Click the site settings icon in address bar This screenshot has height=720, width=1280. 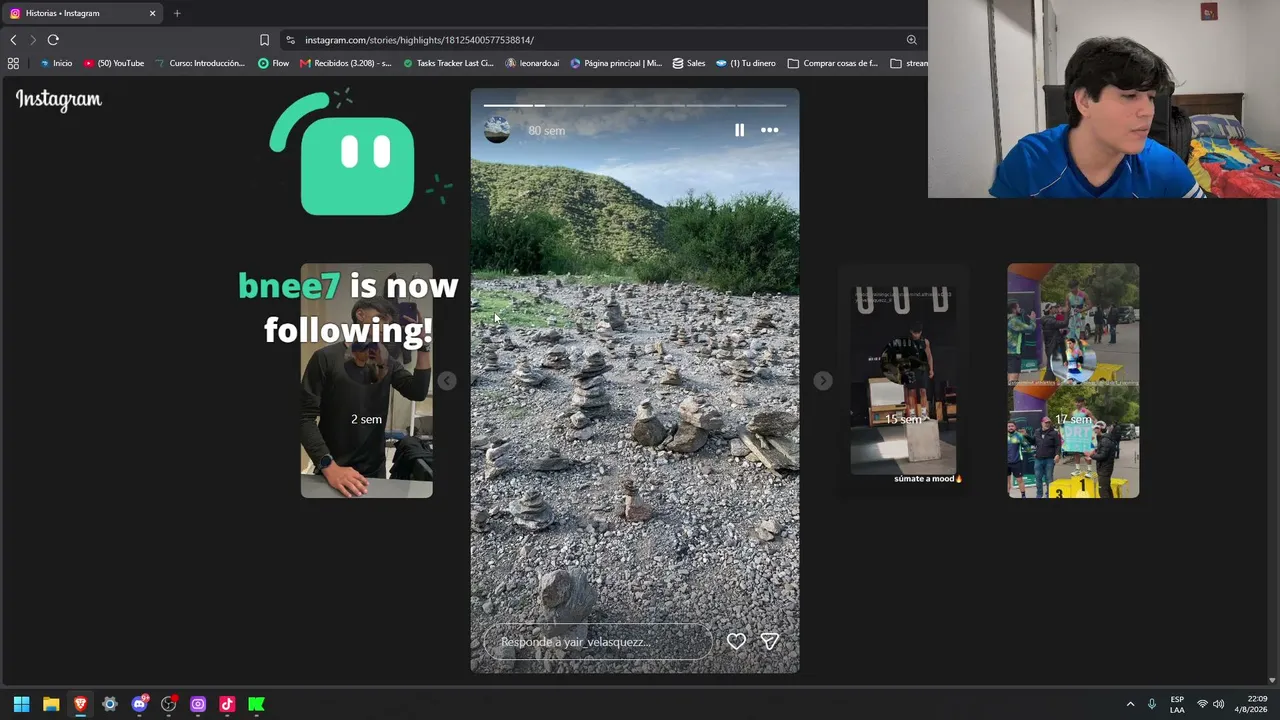pyautogui.click(x=290, y=40)
